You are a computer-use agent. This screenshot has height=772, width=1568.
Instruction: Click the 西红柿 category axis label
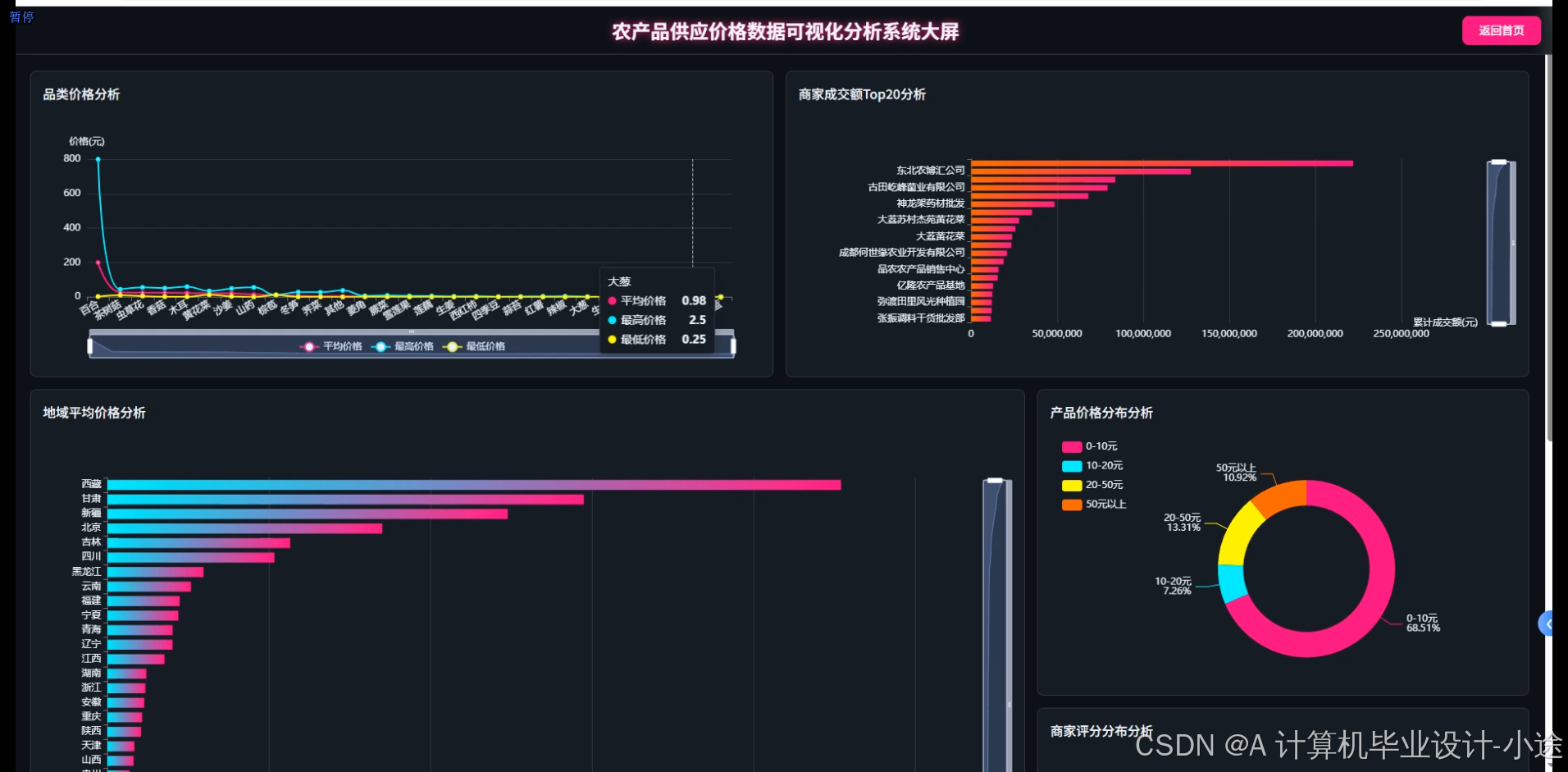463,310
